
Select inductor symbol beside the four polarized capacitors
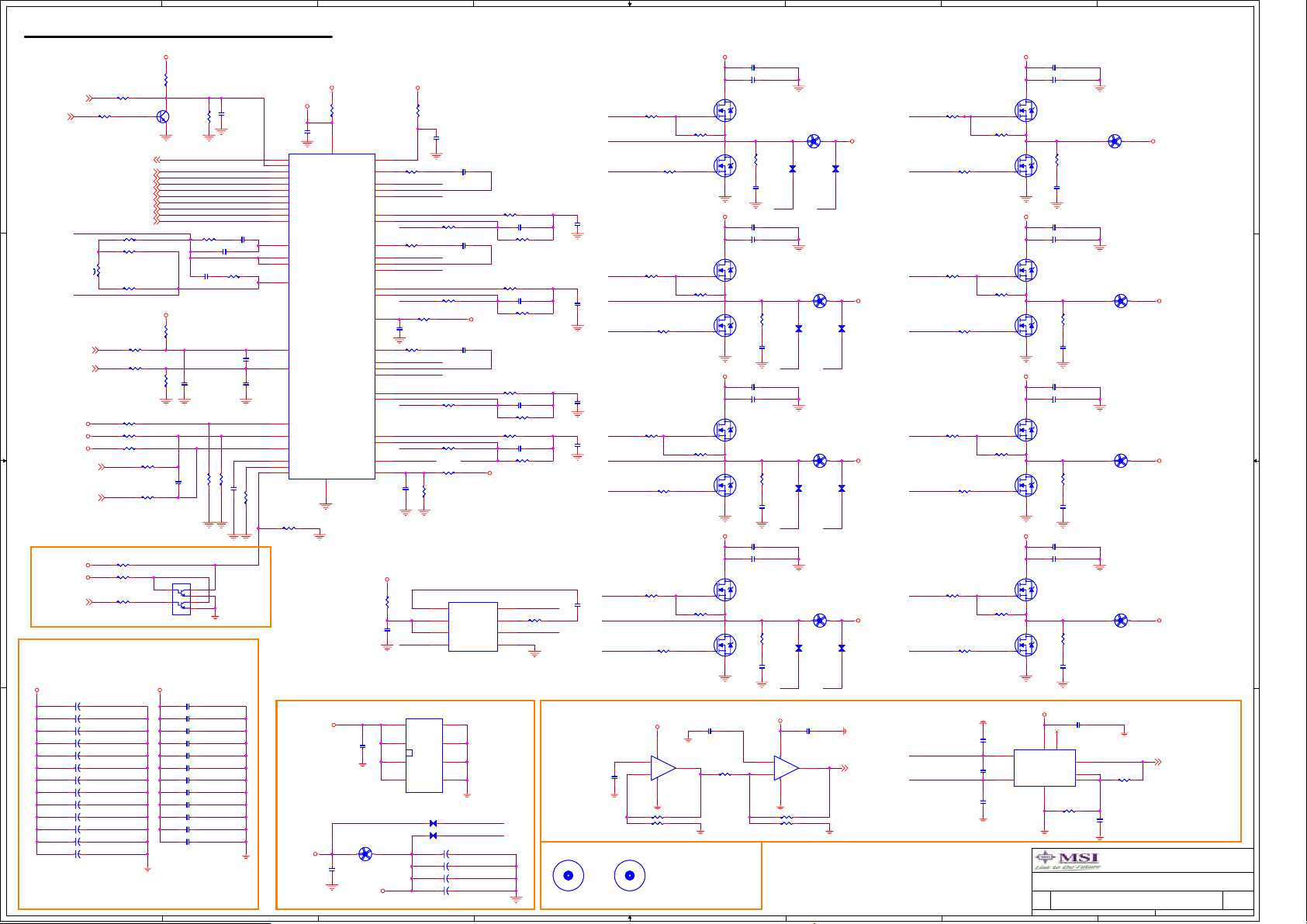365,853
